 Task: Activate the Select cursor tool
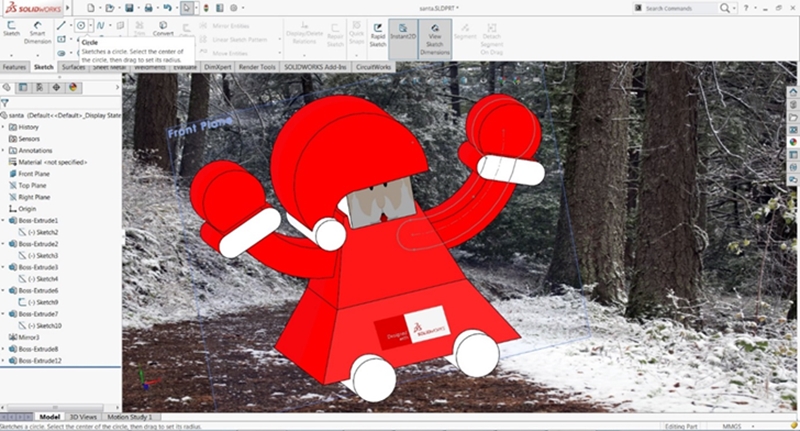coord(187,8)
